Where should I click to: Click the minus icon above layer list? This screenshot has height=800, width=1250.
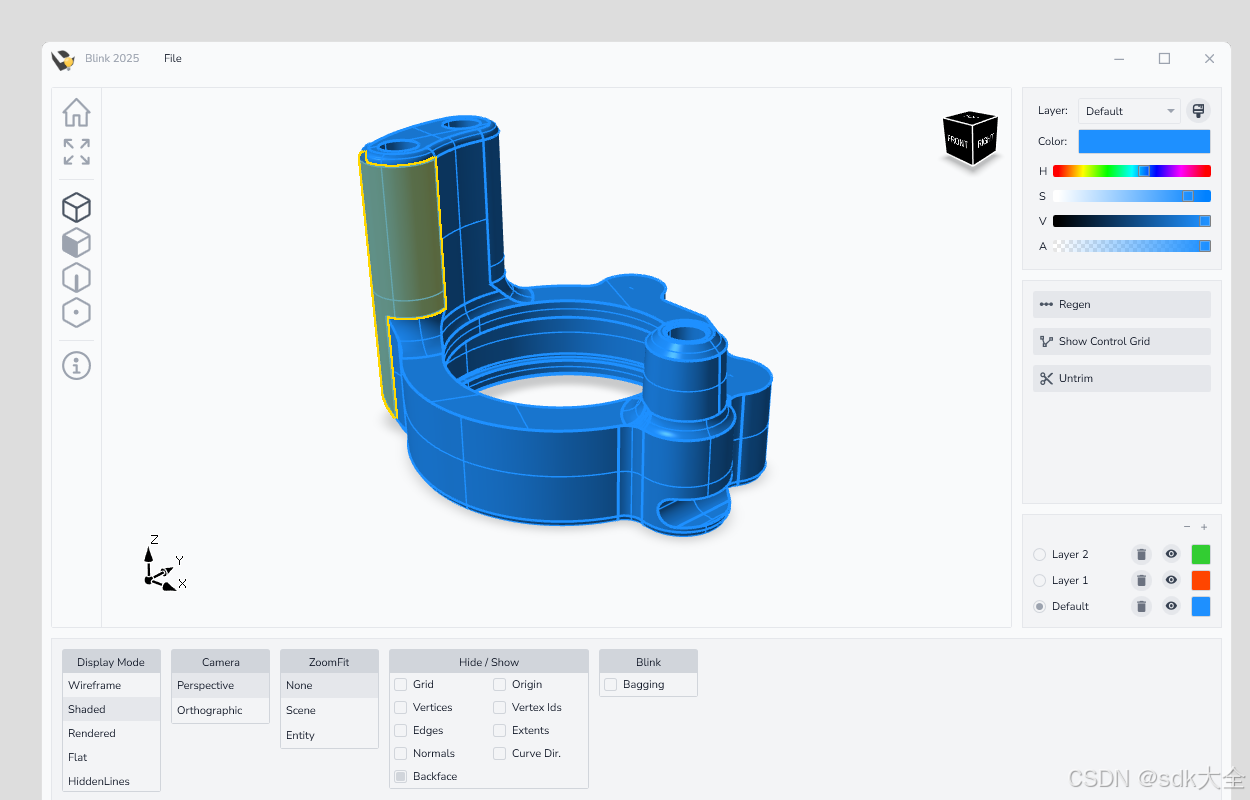[x=1187, y=527]
